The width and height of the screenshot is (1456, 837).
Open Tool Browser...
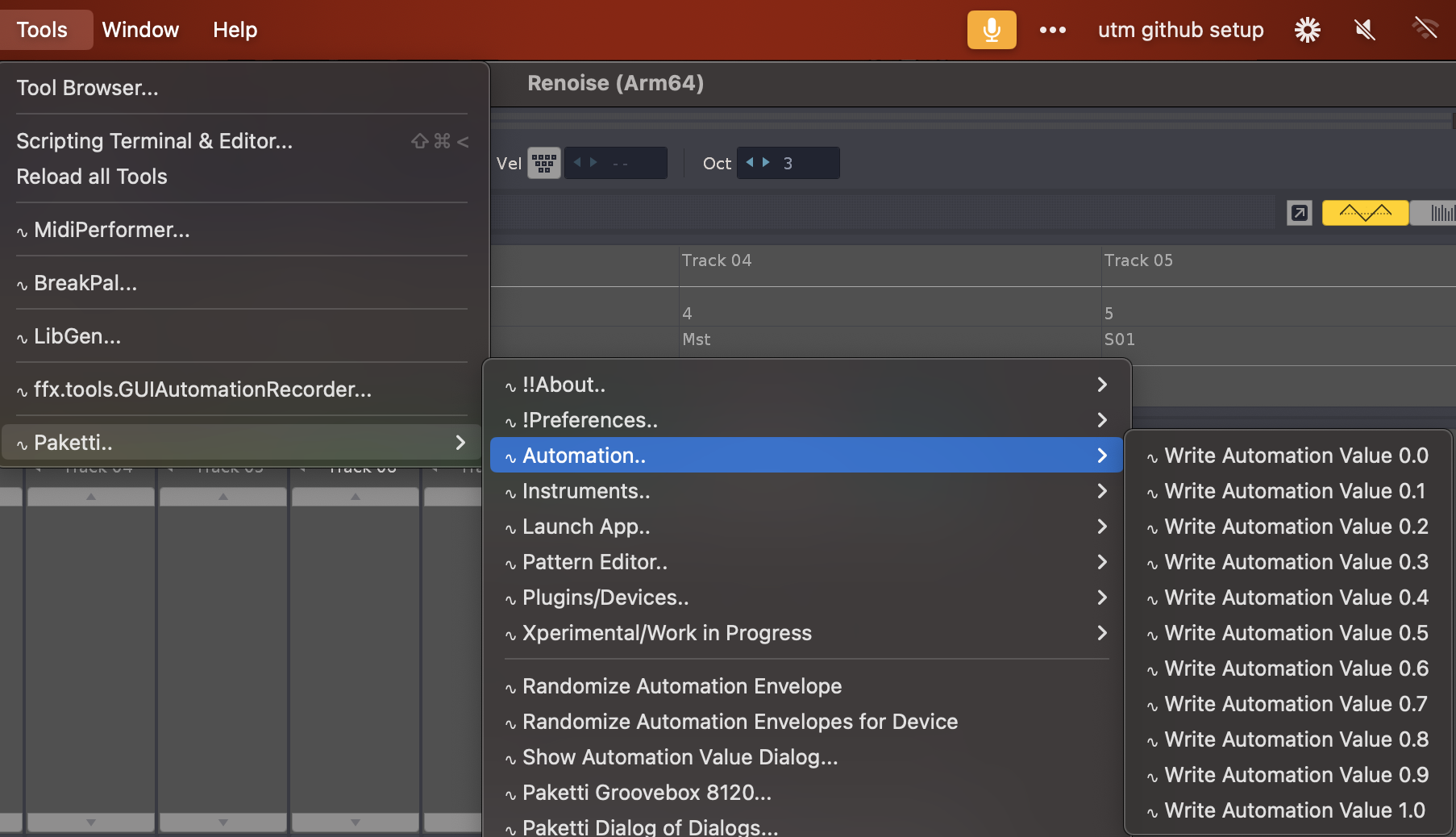tap(87, 88)
